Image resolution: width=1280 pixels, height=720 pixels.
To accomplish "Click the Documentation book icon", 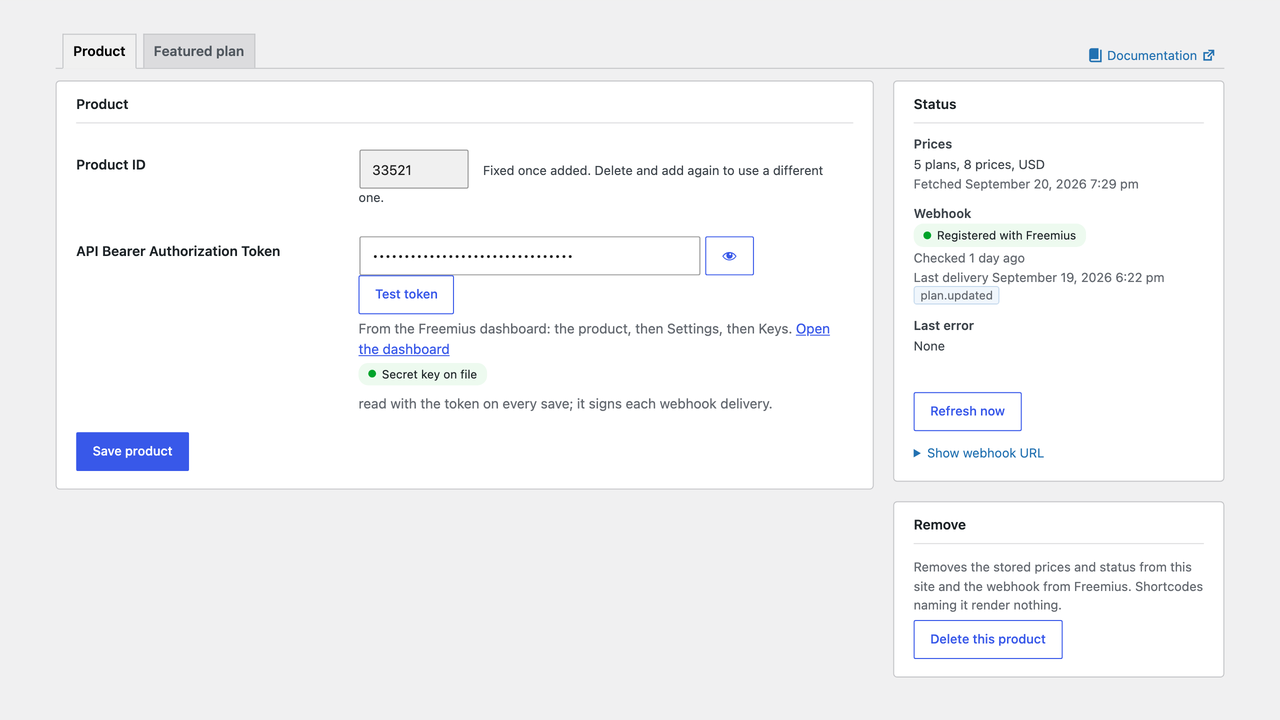I will point(1095,56).
